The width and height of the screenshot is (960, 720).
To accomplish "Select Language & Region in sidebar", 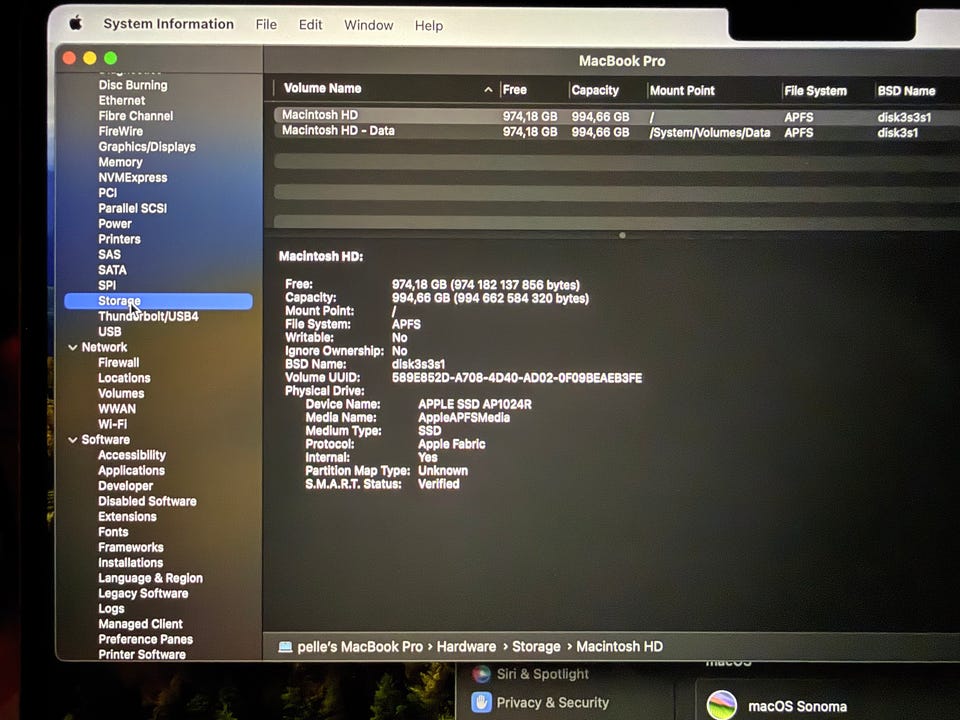I will point(150,578).
